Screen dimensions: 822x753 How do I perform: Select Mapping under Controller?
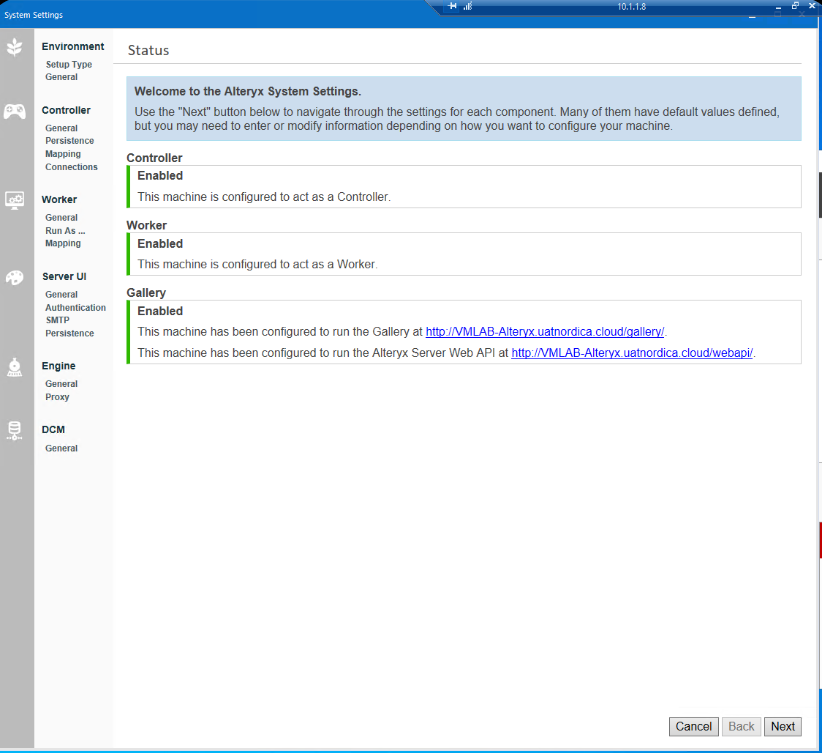point(63,154)
